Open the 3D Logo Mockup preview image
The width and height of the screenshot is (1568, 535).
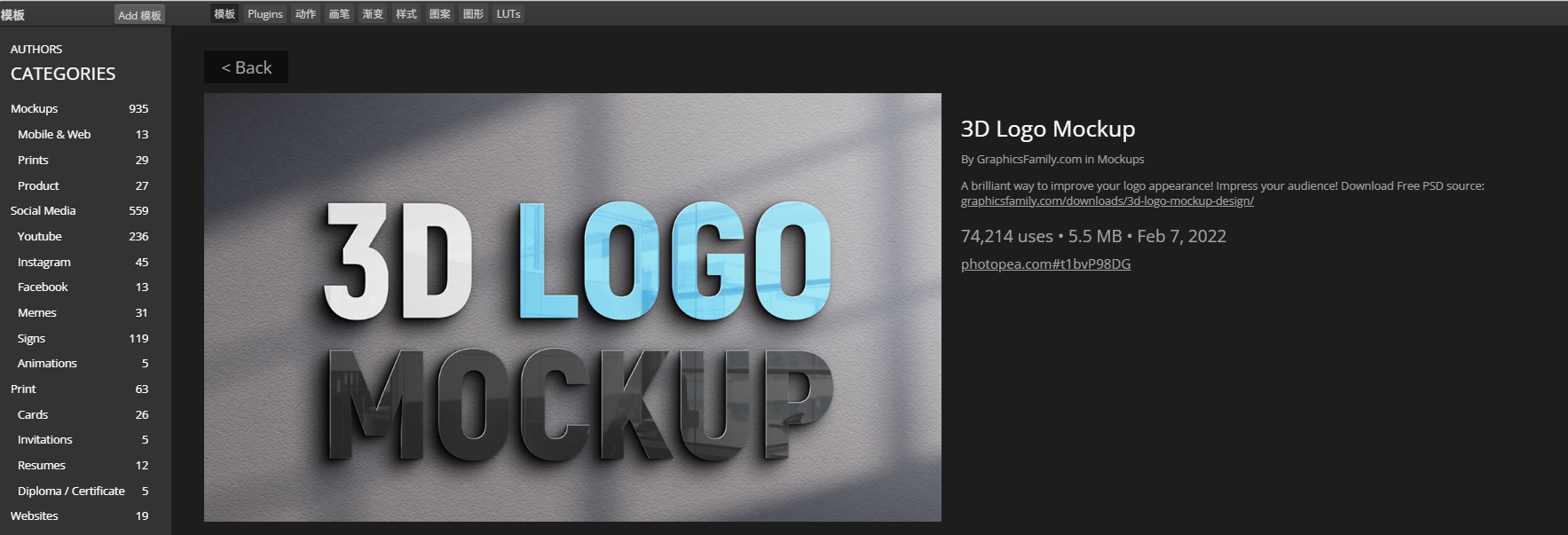[x=572, y=307]
